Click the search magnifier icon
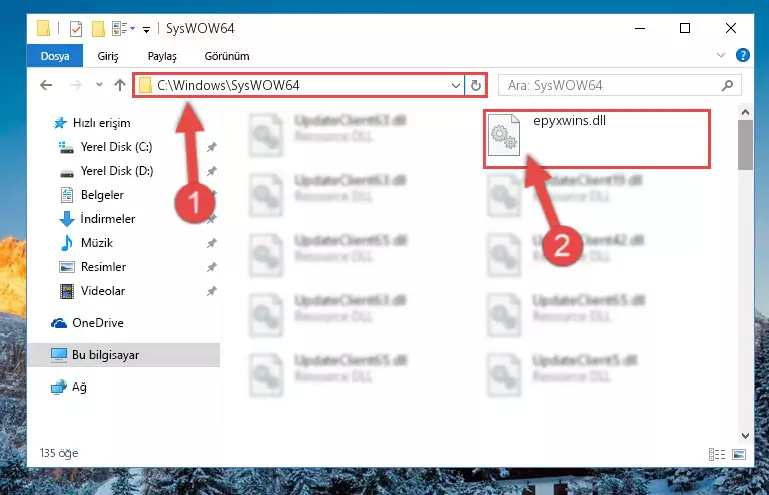The height and width of the screenshot is (495, 769). click(x=727, y=85)
